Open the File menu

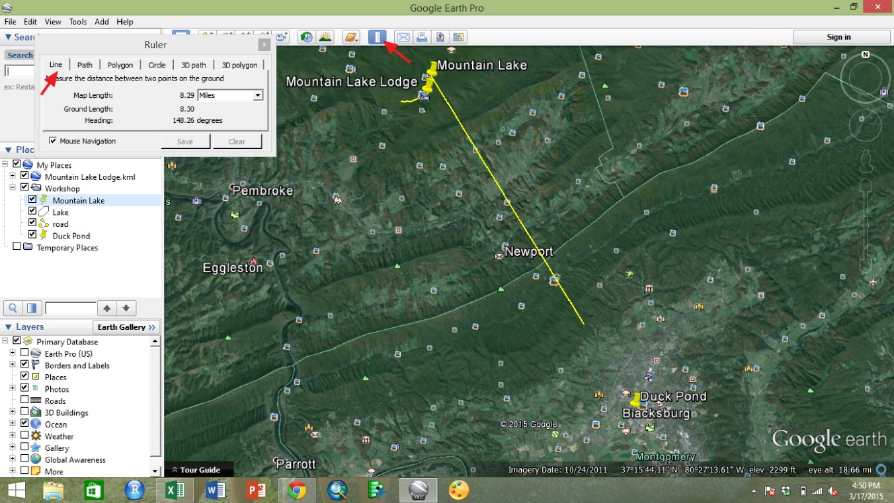10,22
